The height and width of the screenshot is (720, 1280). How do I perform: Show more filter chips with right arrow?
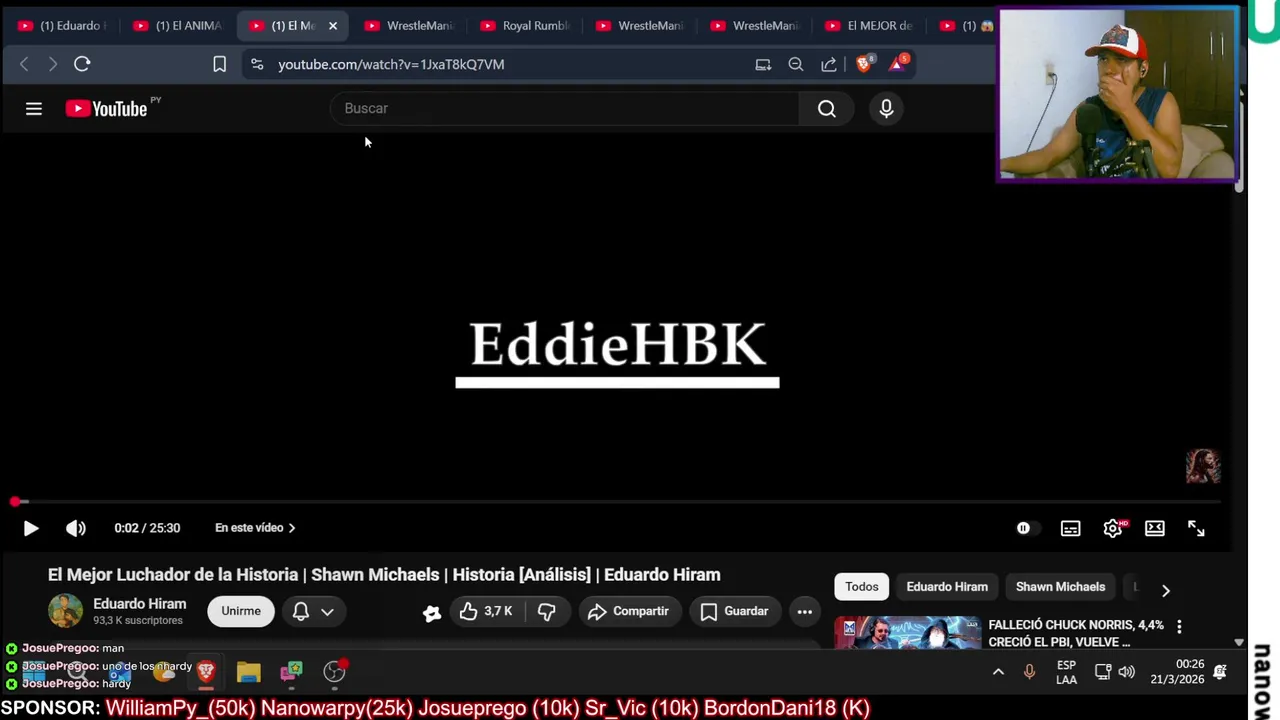coord(1165,590)
